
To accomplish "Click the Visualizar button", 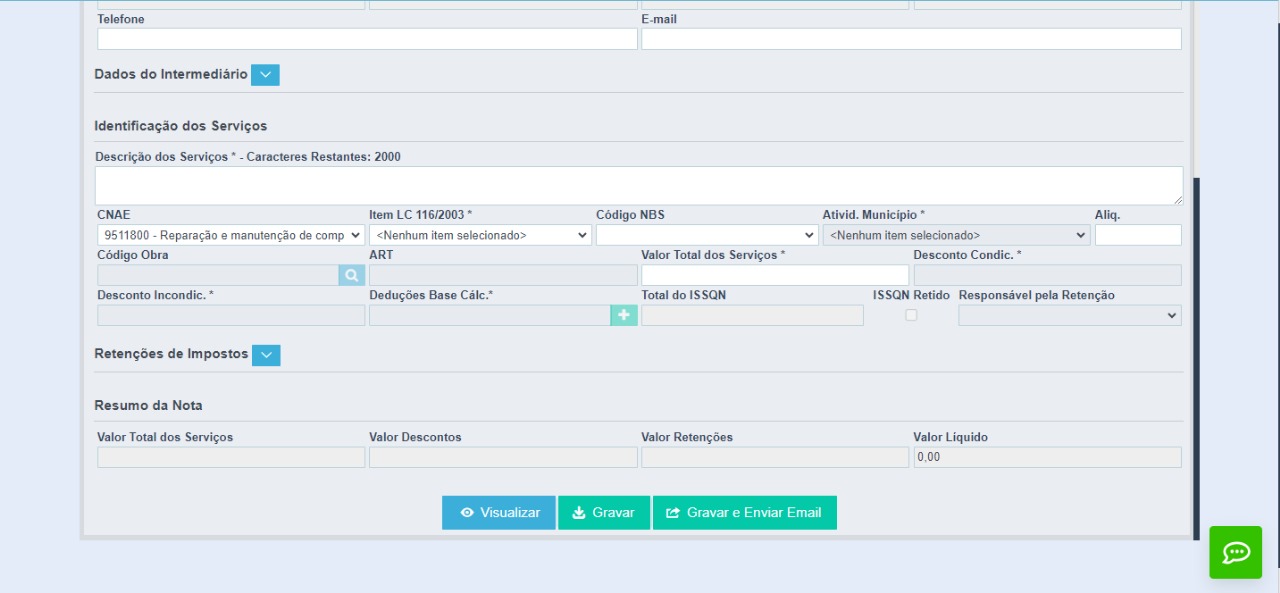I will pyautogui.click(x=499, y=513).
